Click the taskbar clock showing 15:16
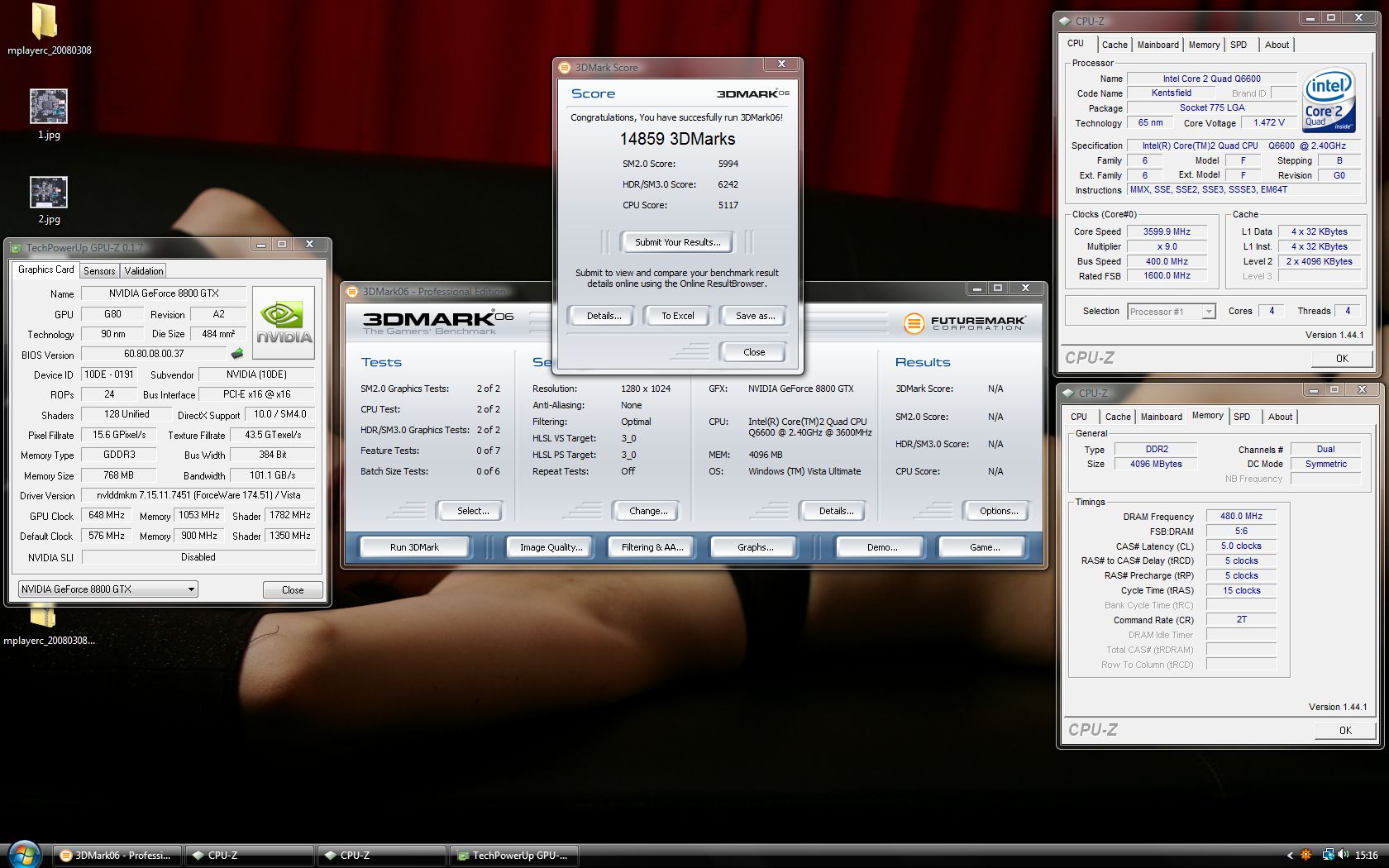Viewport: 1389px width, 868px height. 1367,856
